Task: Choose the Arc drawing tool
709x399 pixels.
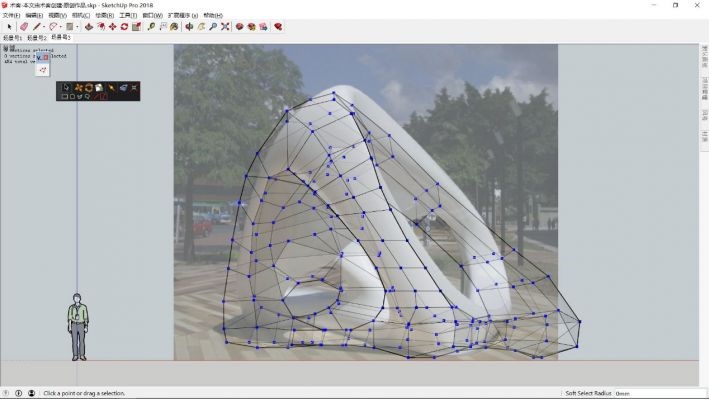Action: pos(53,27)
